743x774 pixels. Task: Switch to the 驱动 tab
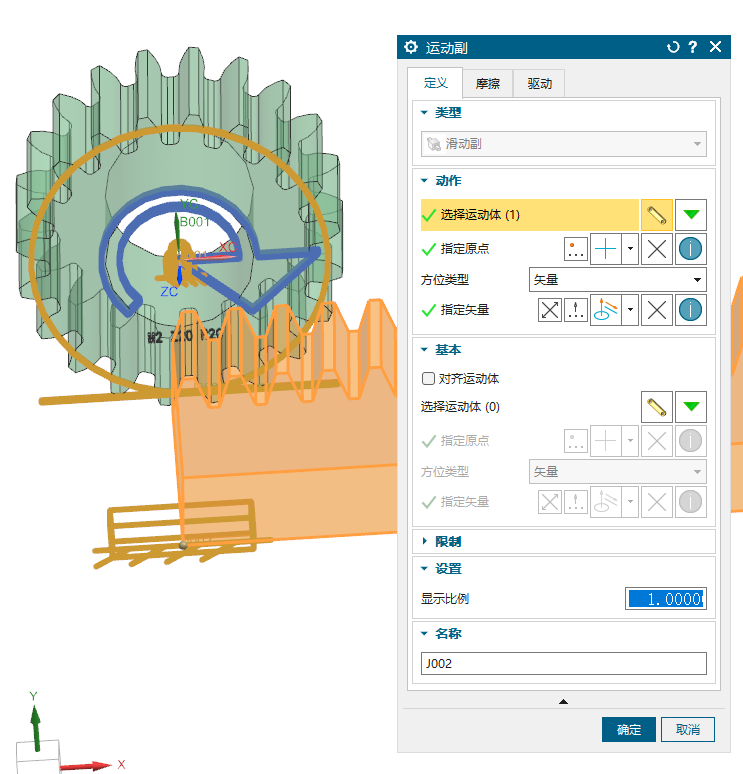539,84
